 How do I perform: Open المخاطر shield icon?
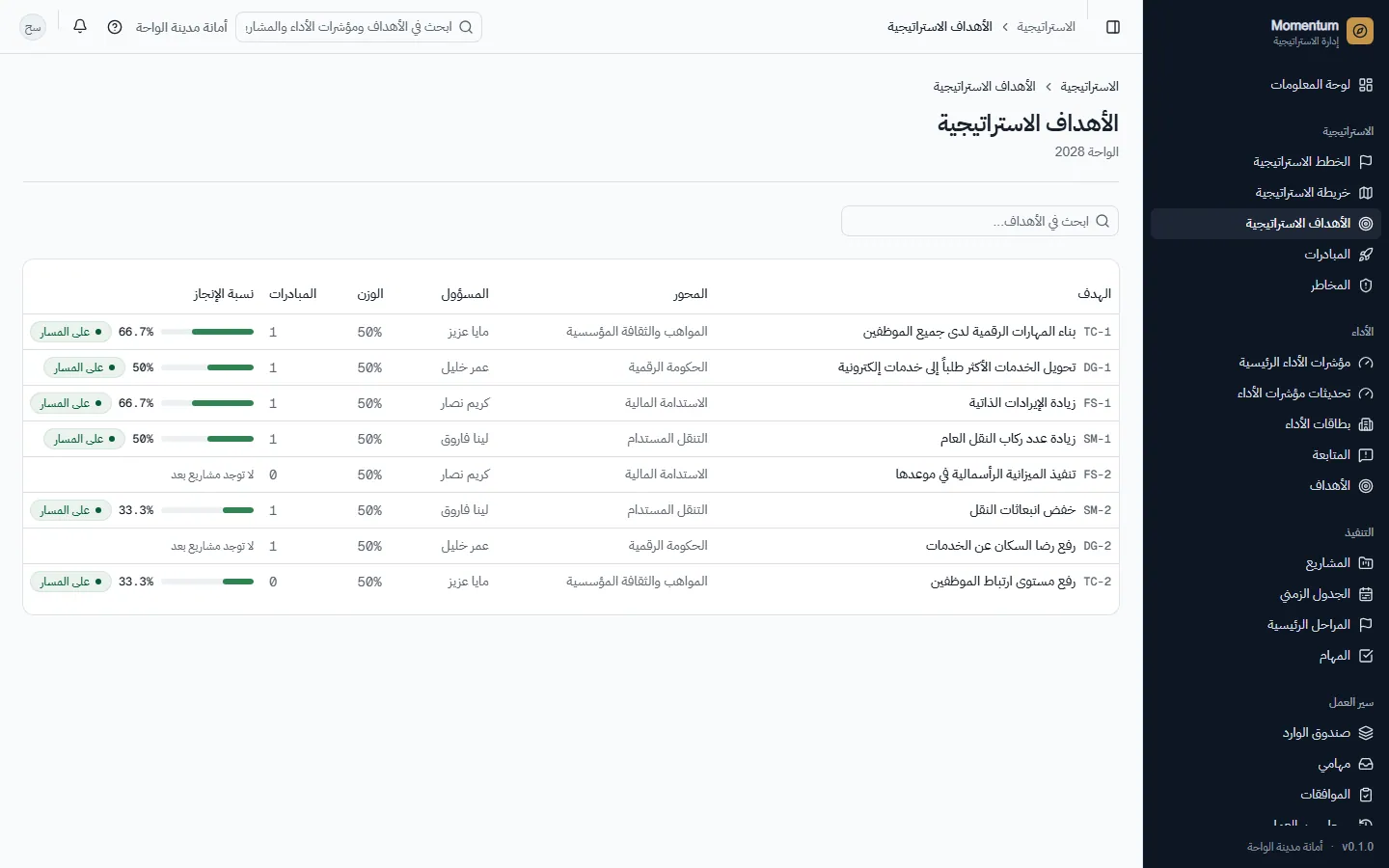[1366, 285]
